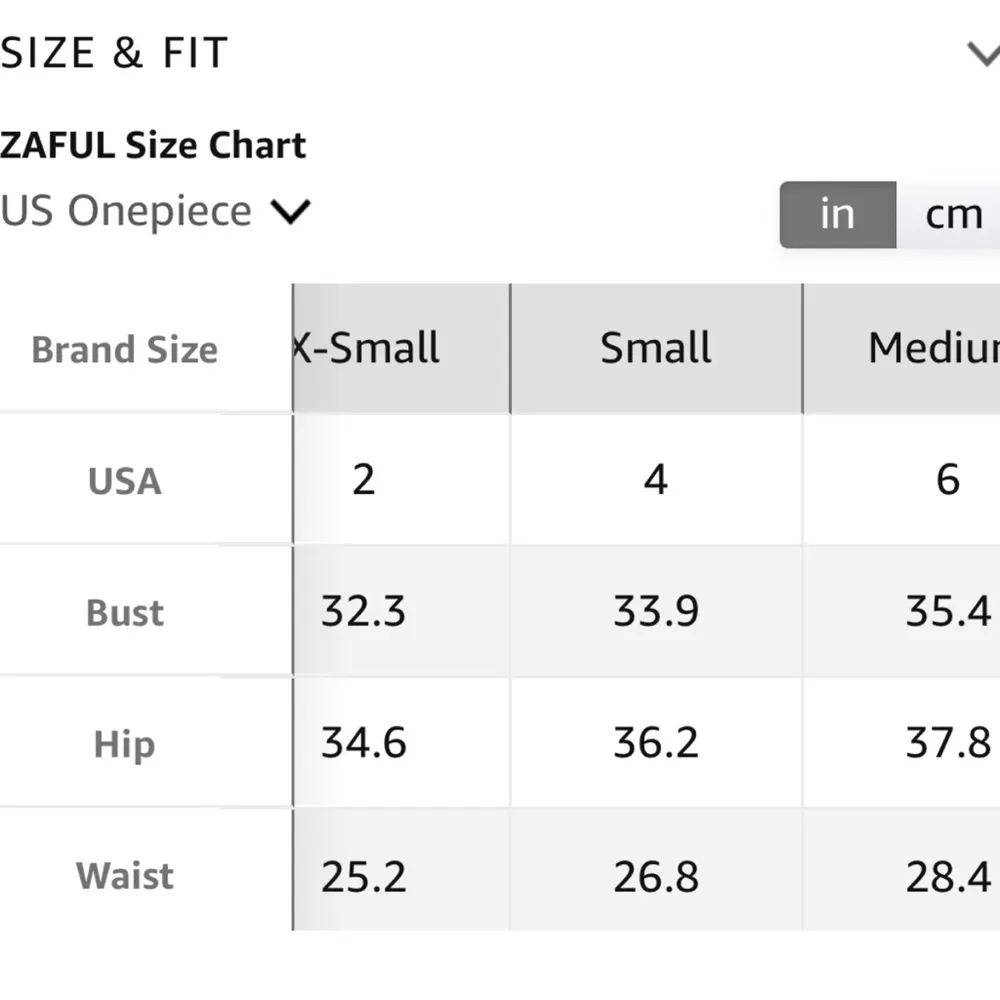Click the SIZE & FIT title text

(x=113, y=52)
